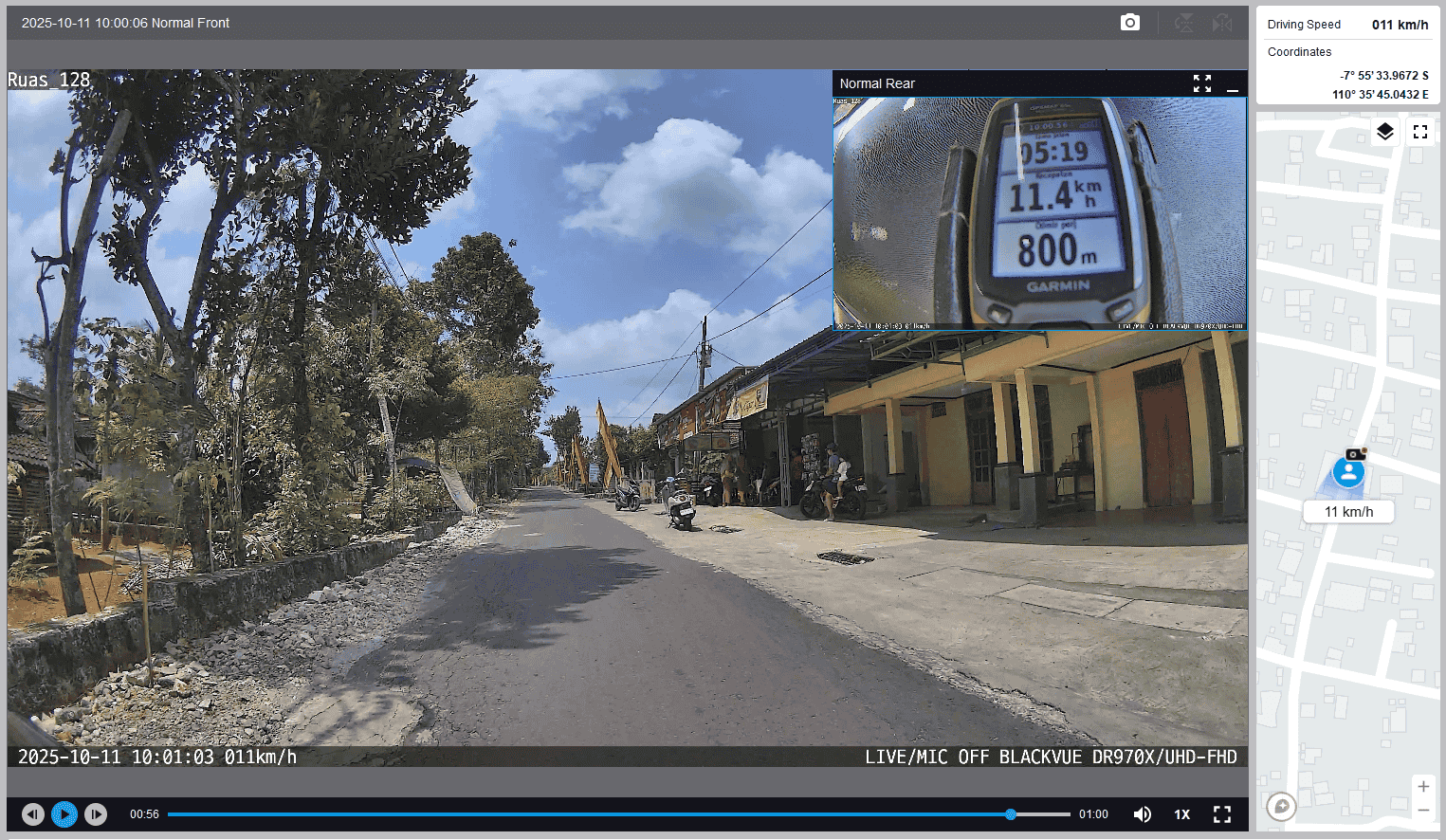Click the 11 km/h speed label on map
The width and height of the screenshot is (1446, 840).
pos(1348,512)
